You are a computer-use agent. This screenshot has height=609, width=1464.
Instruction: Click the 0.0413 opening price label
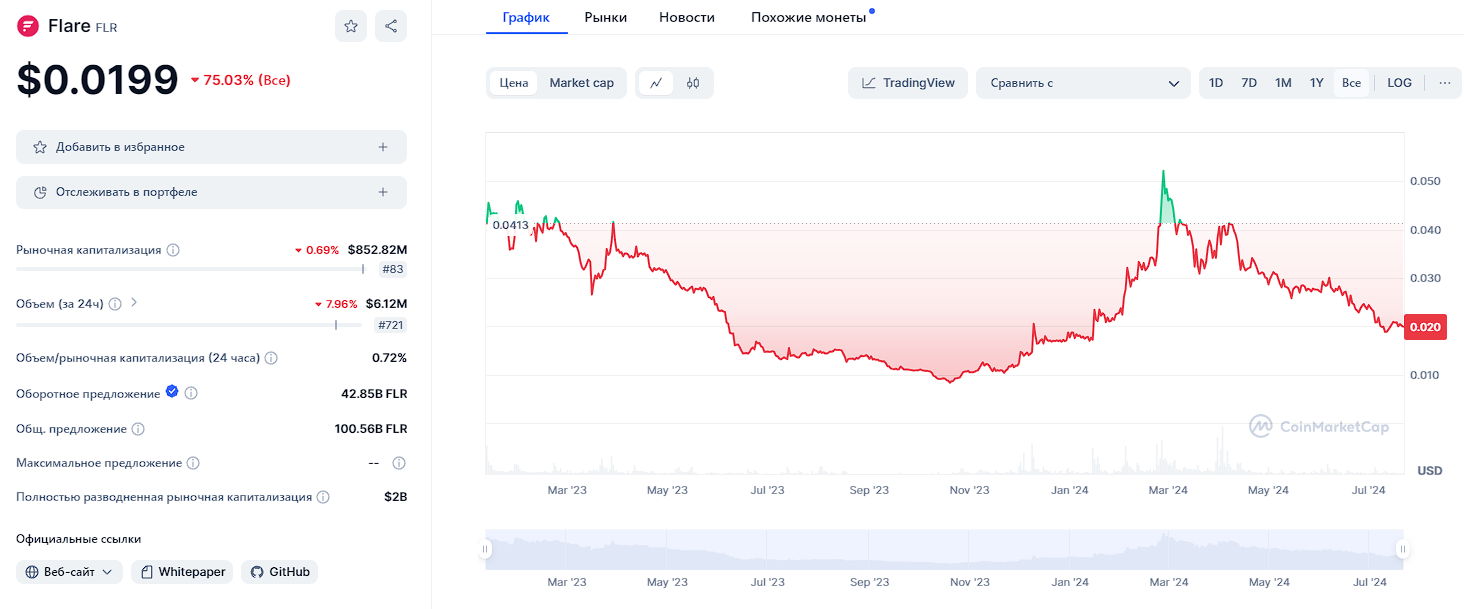coord(510,225)
